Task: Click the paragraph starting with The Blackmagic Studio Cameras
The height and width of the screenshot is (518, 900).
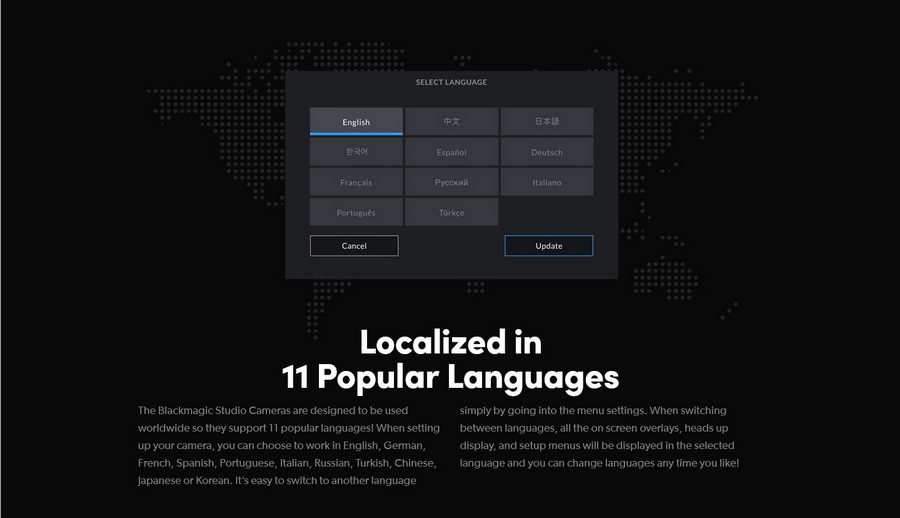Action: pos(288,445)
